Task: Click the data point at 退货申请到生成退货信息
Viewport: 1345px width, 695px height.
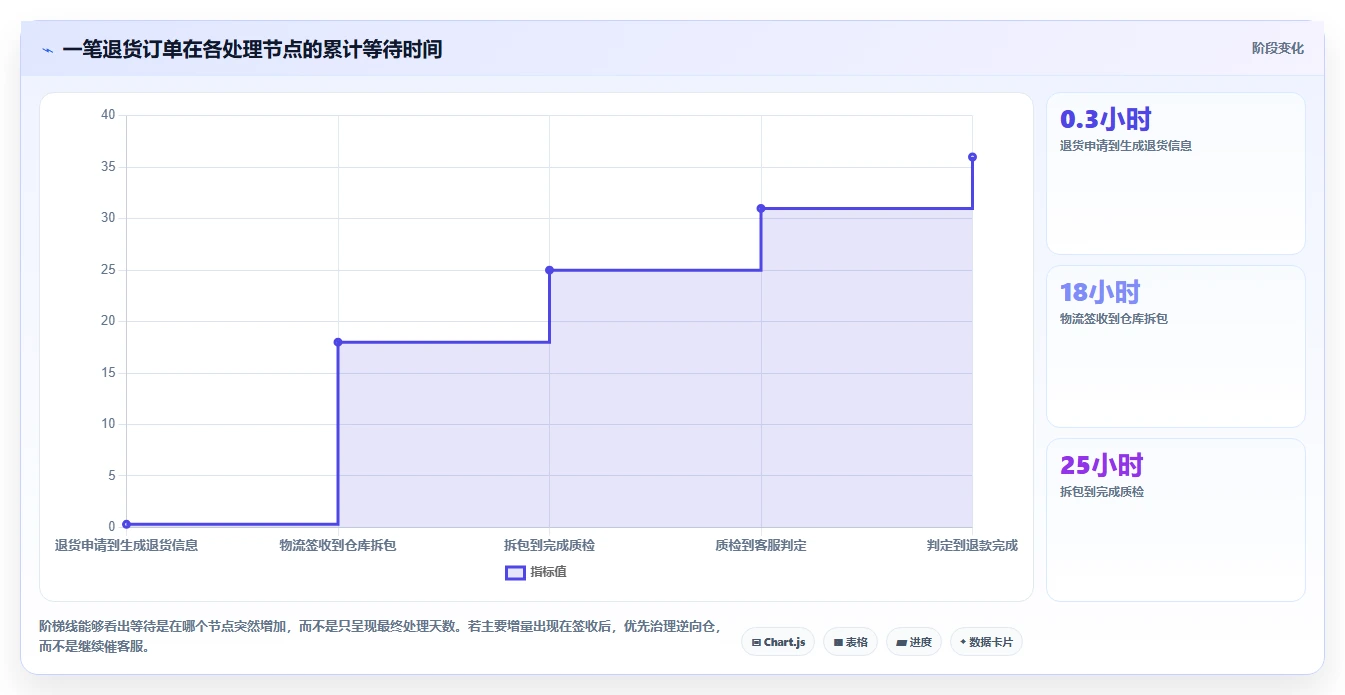Action: tap(126, 524)
